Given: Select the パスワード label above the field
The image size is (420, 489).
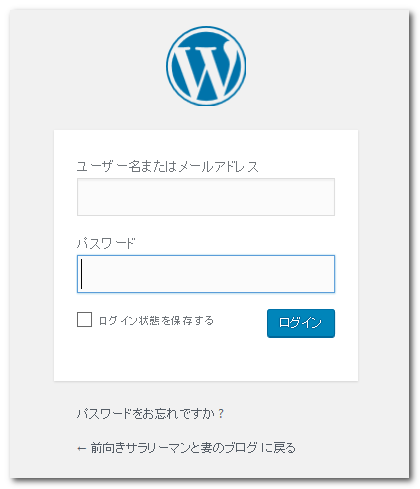Looking at the screenshot, I should click(106, 243).
